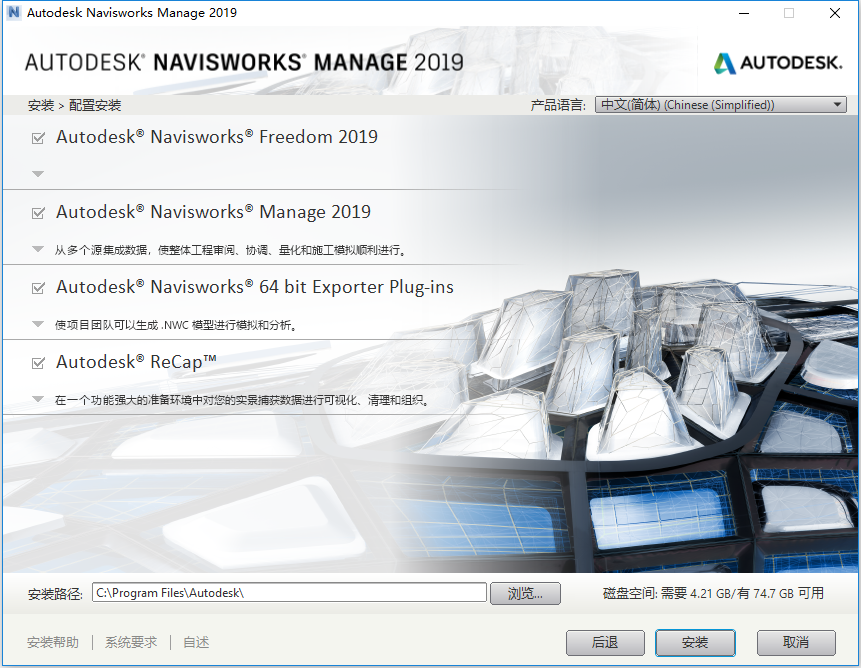Select Autodesk ReCap title text
861x668 pixels.
click(x=136, y=362)
